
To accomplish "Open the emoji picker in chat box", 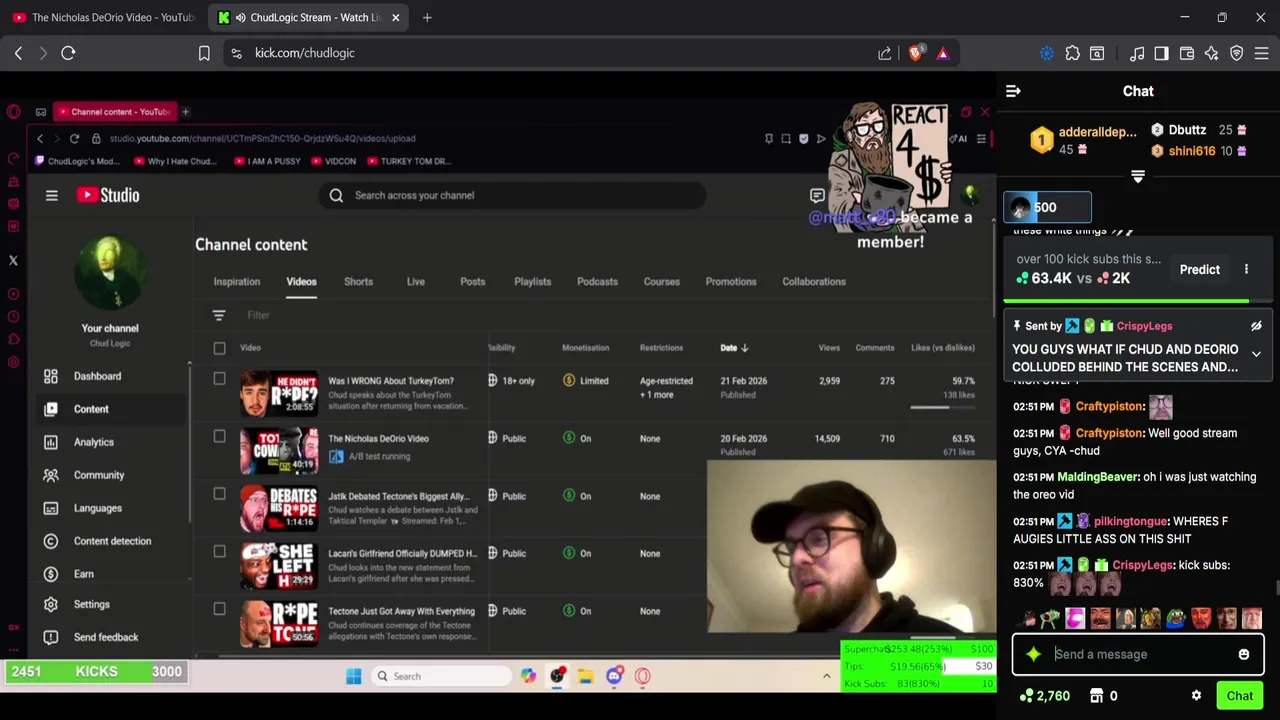I will (1244, 654).
